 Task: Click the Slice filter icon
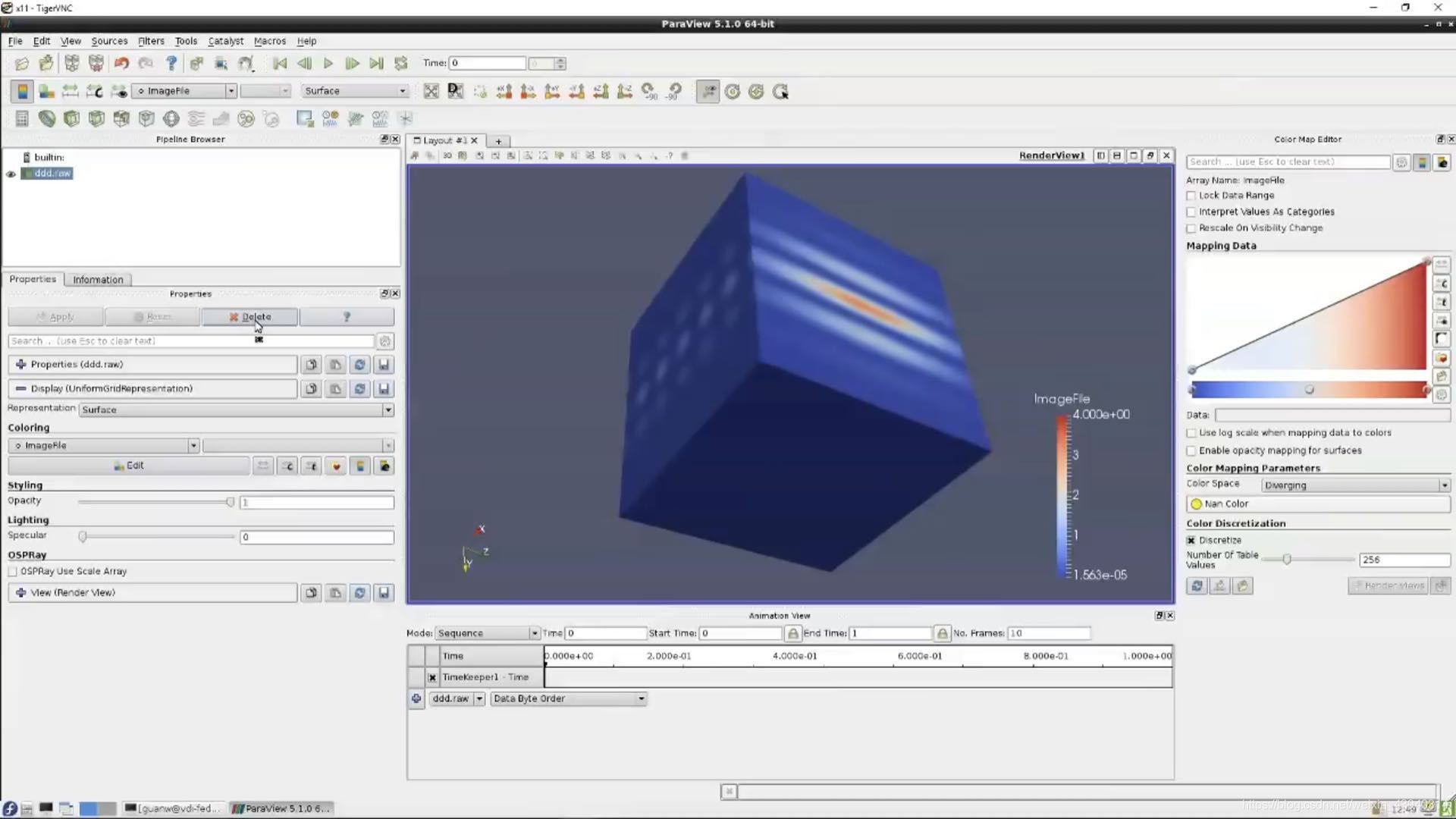[x=96, y=119]
